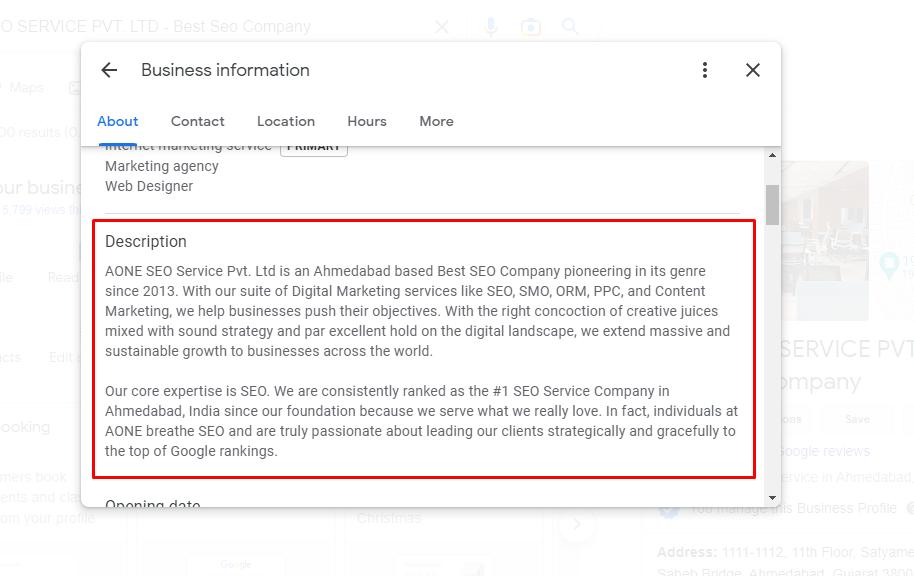Viewport: 914px width, 576px height.
Task: Open the More tab
Action: pyautogui.click(x=436, y=121)
